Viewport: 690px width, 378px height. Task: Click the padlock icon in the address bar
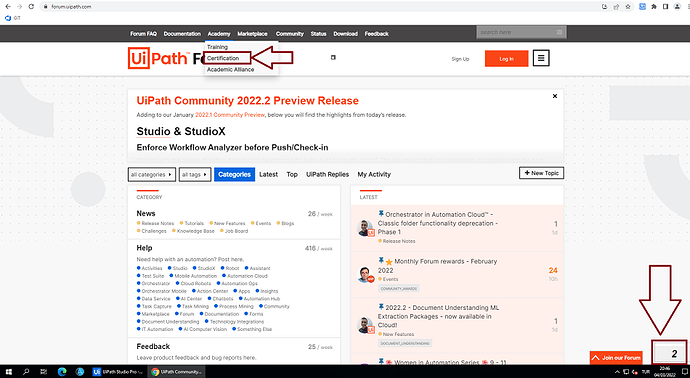[x=45, y=7]
